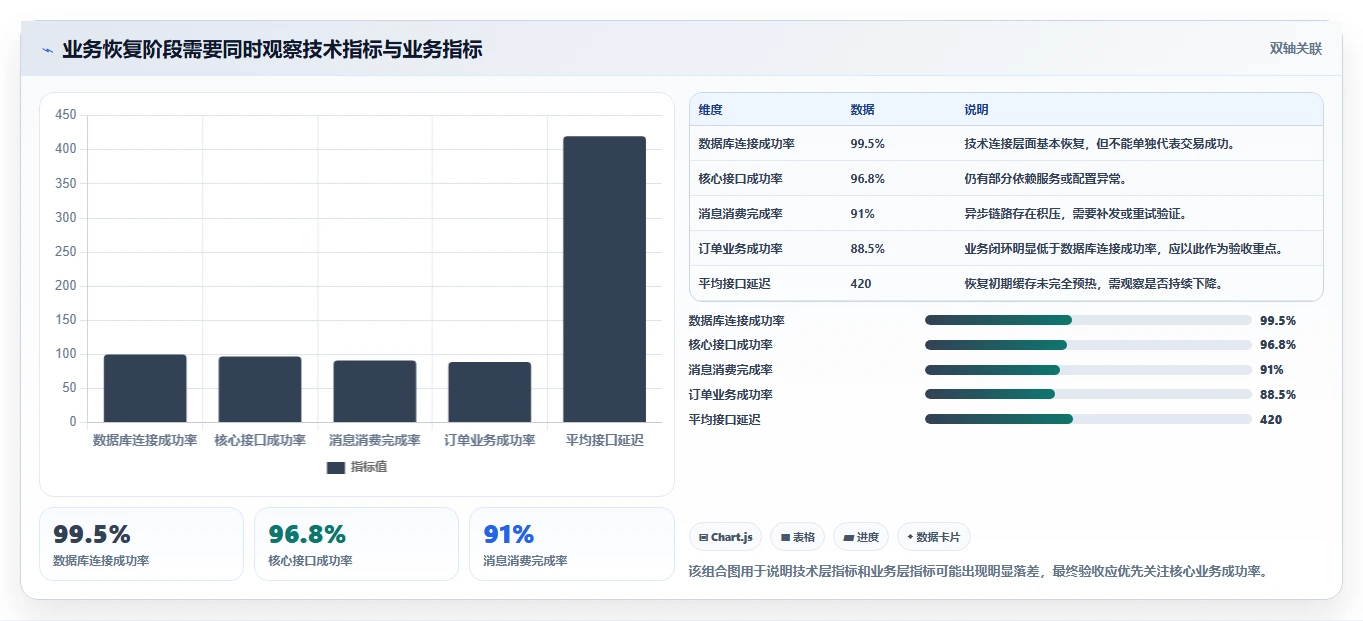Screen dimensions: 1363x621
Task: Select the 进度 tag chip
Action: point(860,537)
